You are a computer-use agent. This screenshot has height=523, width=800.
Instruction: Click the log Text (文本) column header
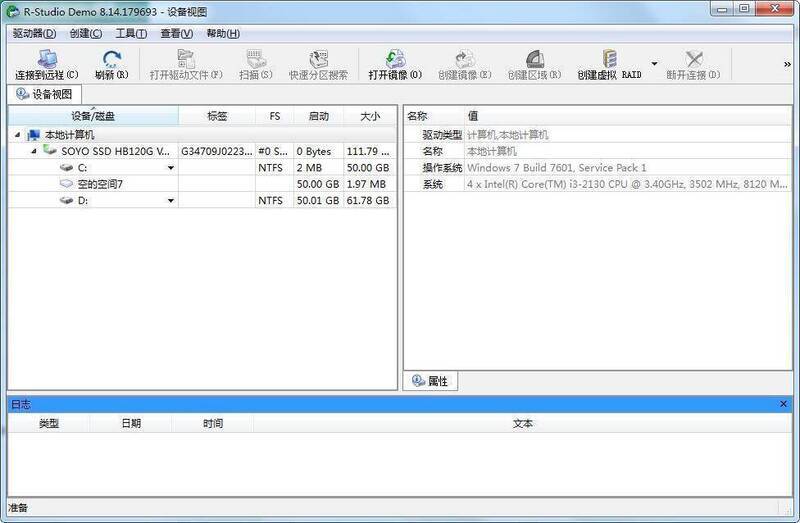[522, 424]
